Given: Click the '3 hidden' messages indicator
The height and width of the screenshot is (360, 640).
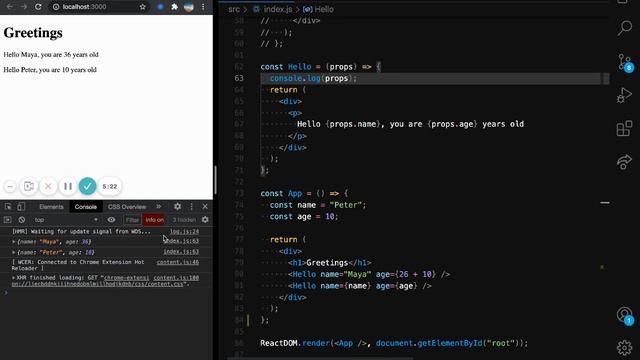Looking at the screenshot, I should click(x=184, y=220).
